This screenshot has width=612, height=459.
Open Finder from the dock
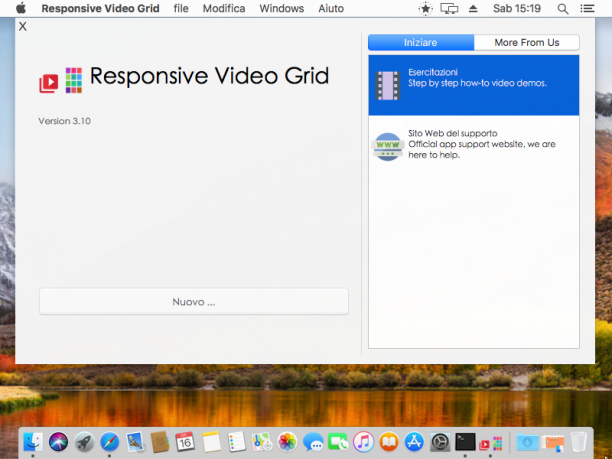point(33,442)
